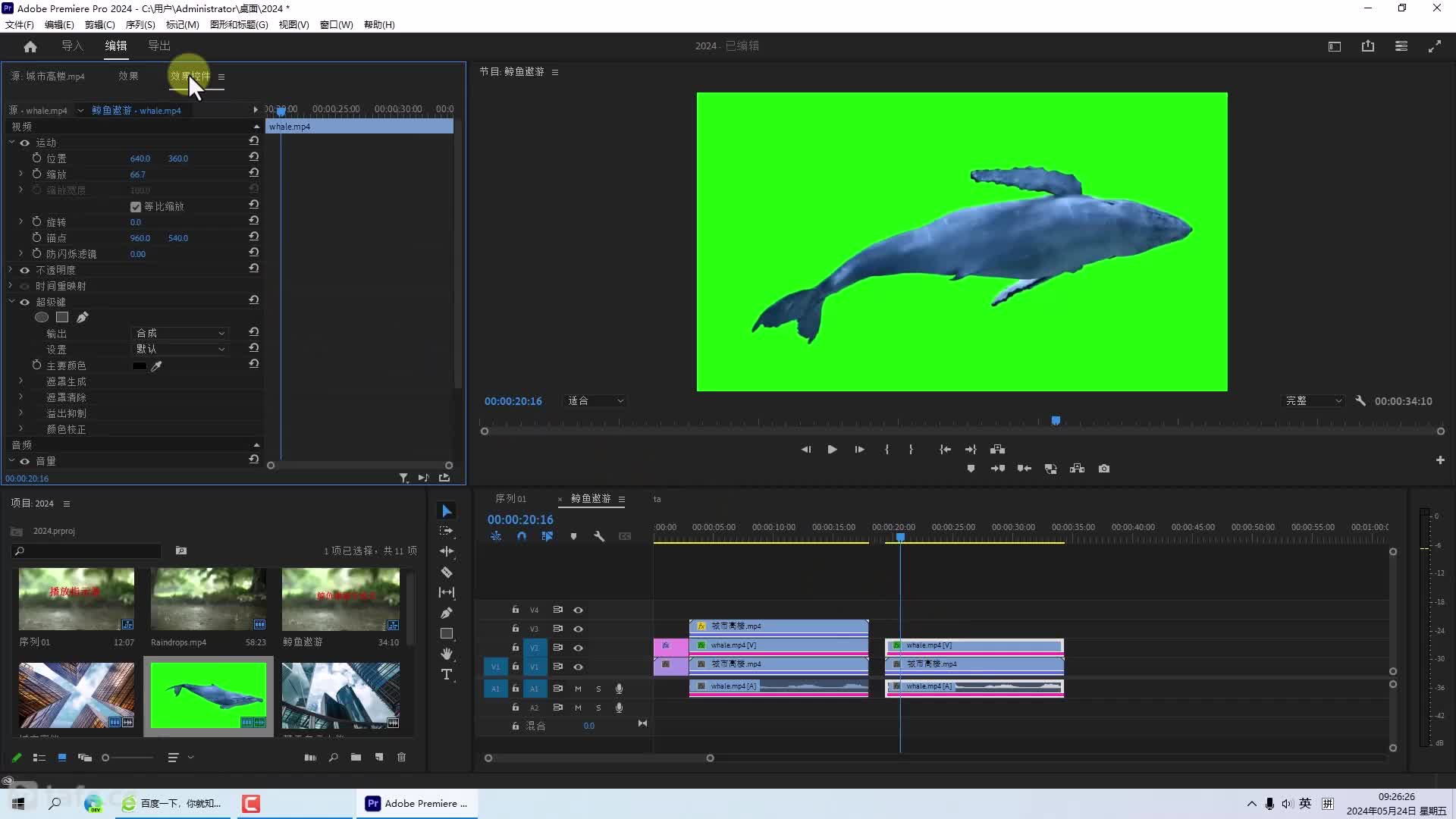This screenshot has height=819, width=1456.
Task: Hide track V2 with eye icon
Action: click(578, 648)
